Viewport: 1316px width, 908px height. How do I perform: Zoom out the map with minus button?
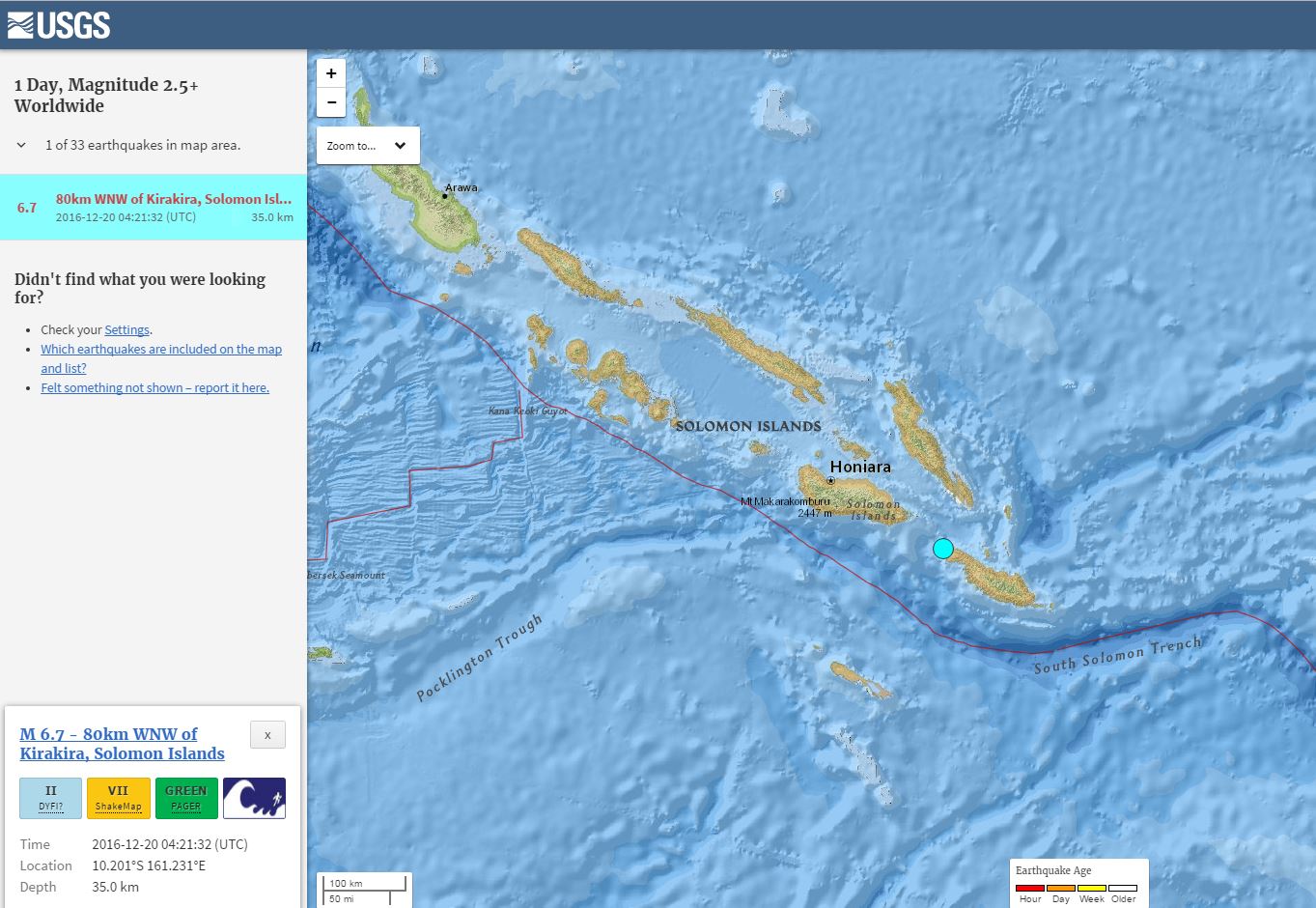pyautogui.click(x=331, y=101)
